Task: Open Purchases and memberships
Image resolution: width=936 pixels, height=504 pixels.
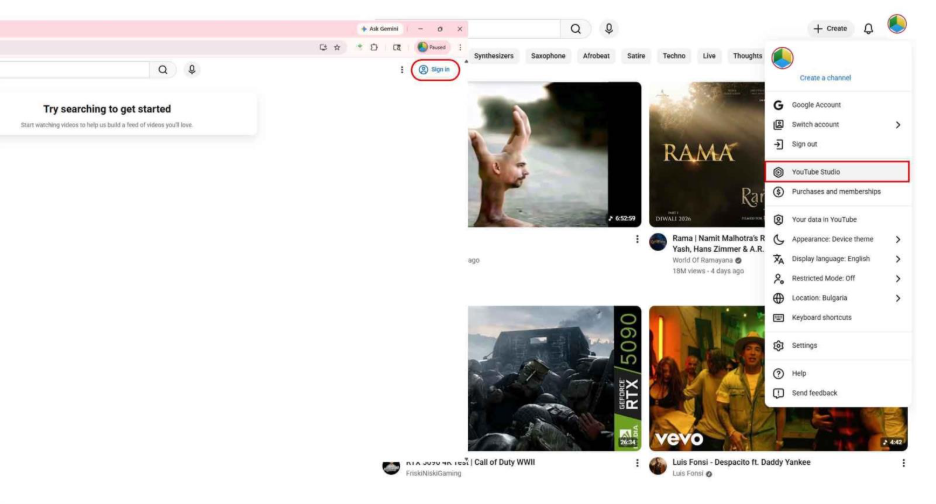Action: pos(836,191)
